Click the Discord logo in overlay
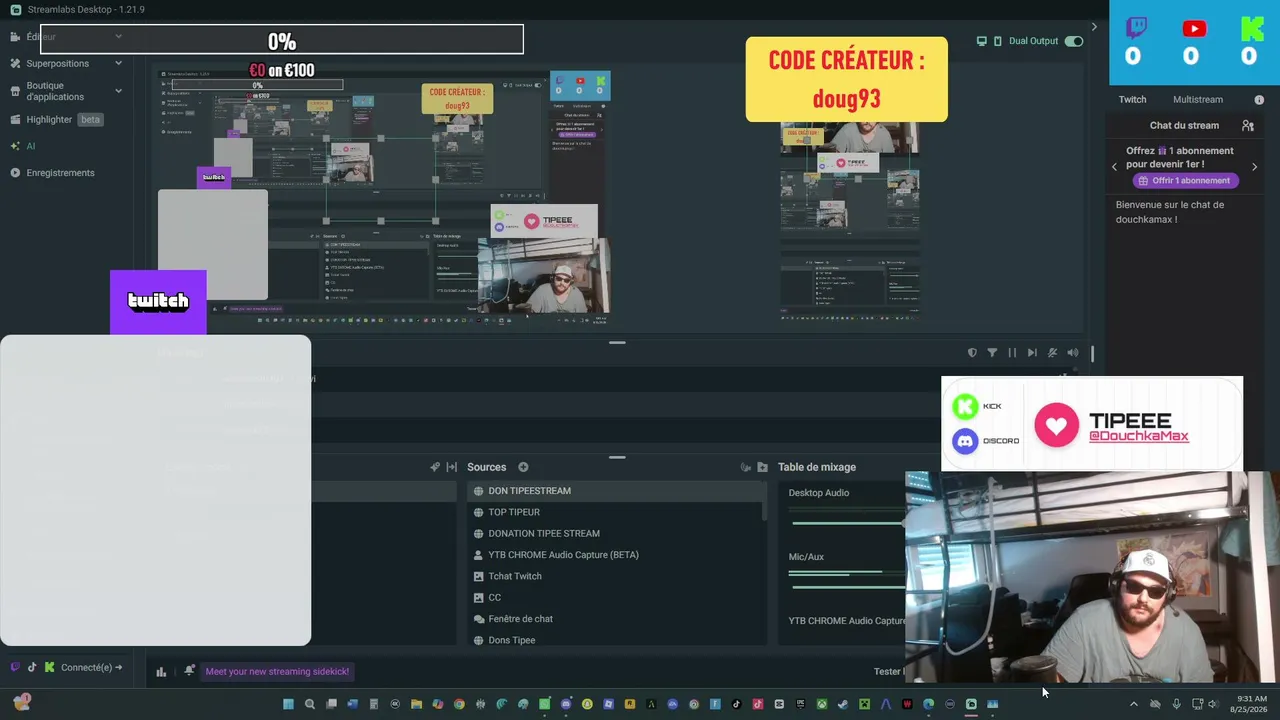Image resolution: width=1280 pixels, height=720 pixels. (965, 441)
